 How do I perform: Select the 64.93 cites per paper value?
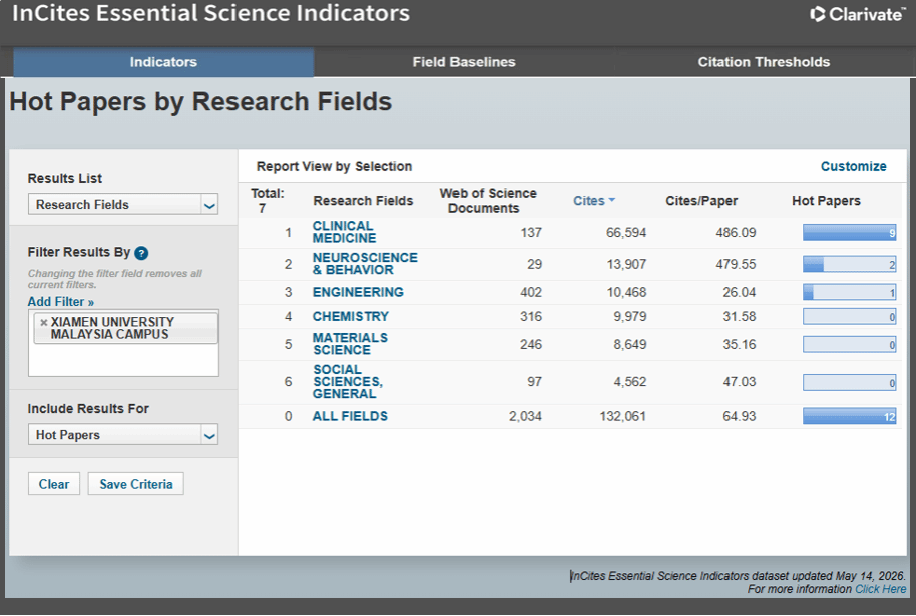[x=739, y=417]
